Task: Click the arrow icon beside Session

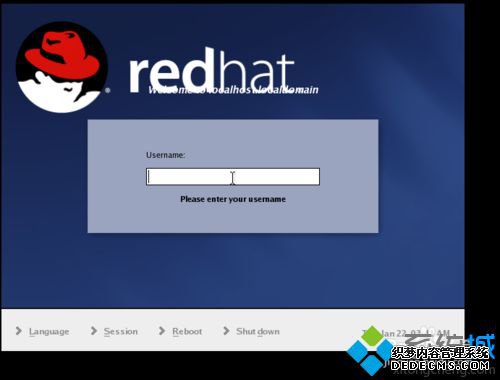Action: (x=94, y=331)
